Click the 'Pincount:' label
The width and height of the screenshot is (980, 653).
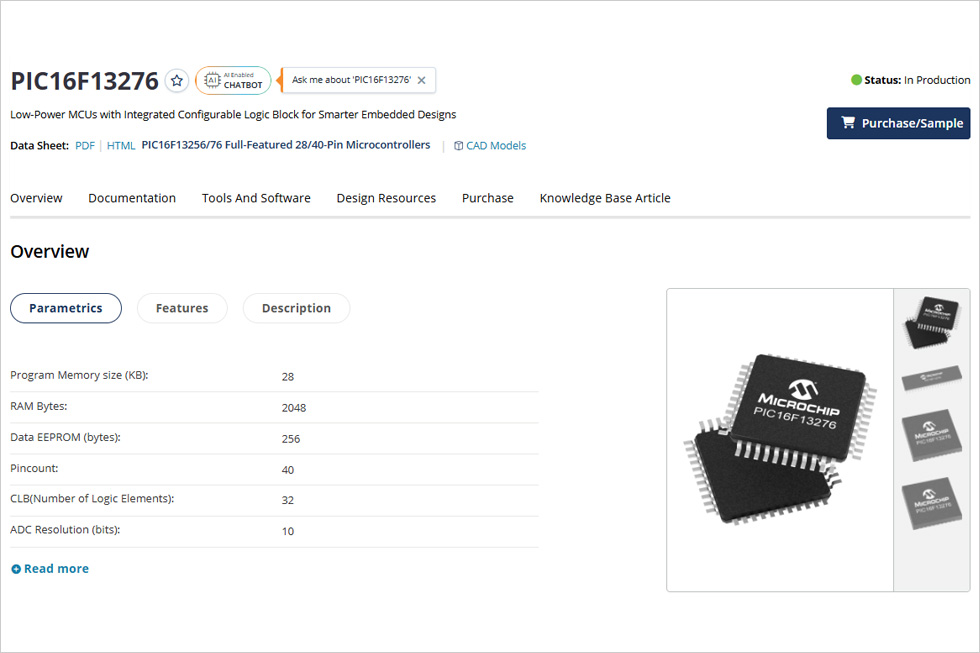point(34,468)
